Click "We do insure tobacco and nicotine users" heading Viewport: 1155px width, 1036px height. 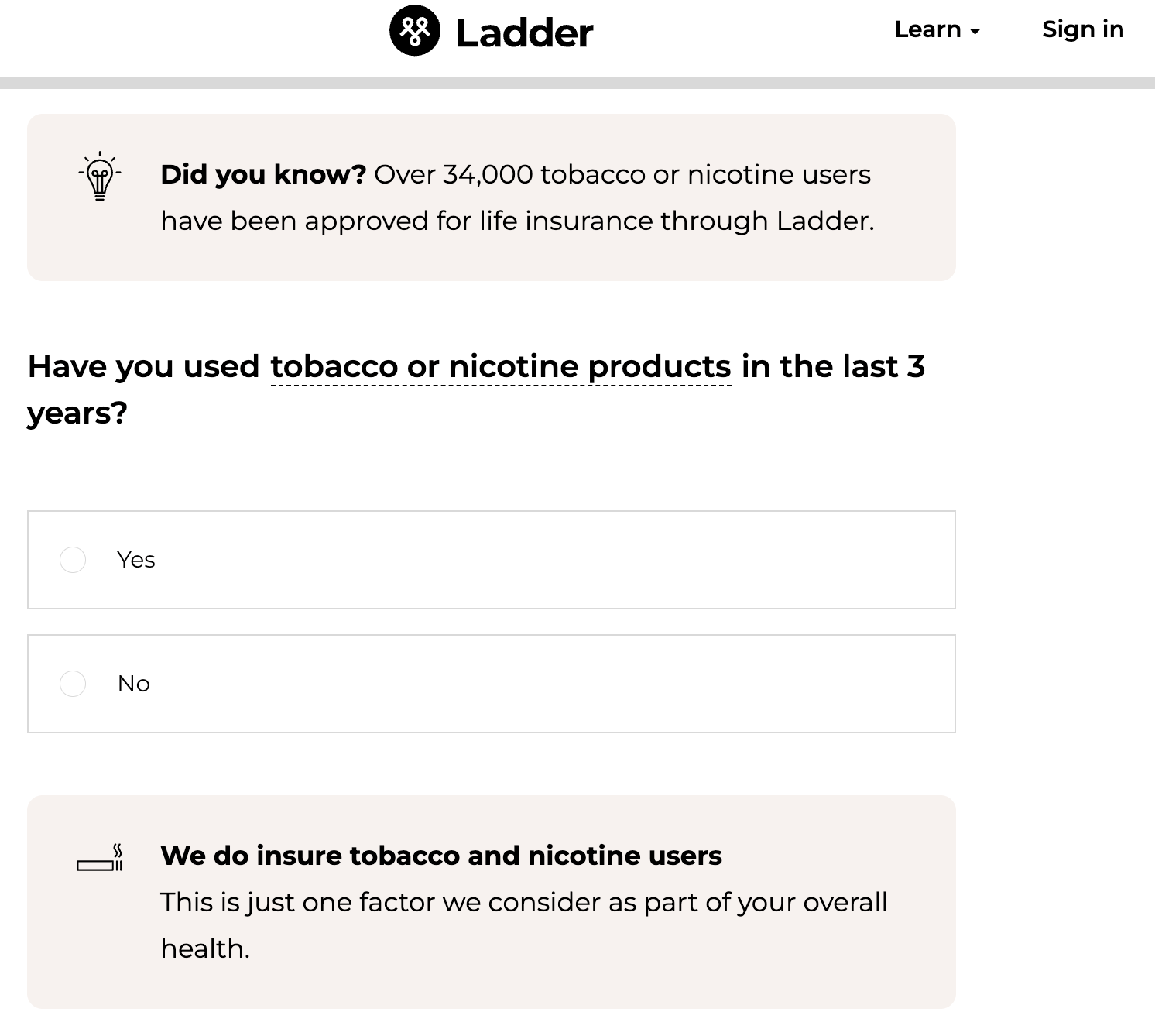point(440,856)
